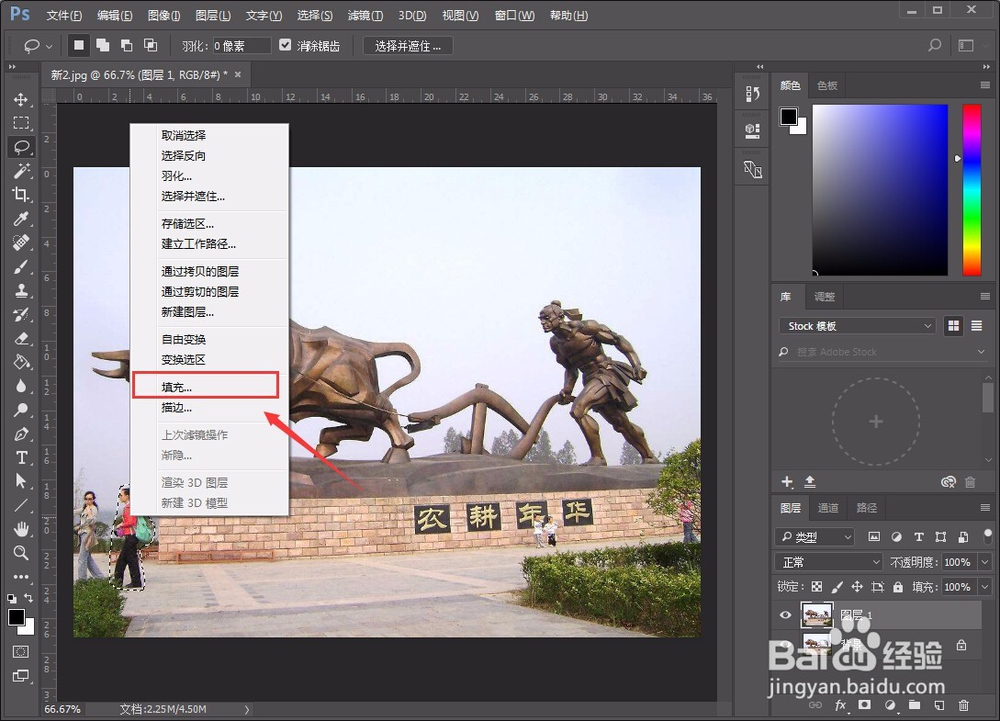Toggle the anti-alias checkbox
Screen dimensions: 1000x721
point(285,45)
